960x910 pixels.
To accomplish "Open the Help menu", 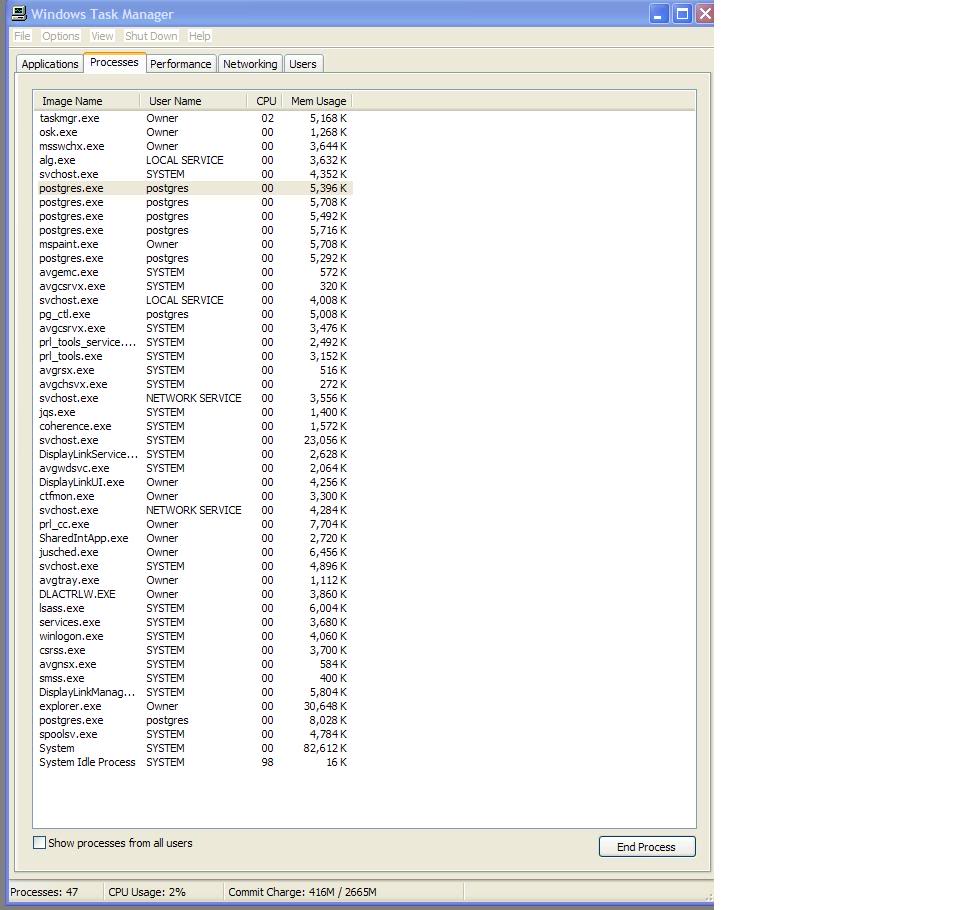I will pos(200,36).
